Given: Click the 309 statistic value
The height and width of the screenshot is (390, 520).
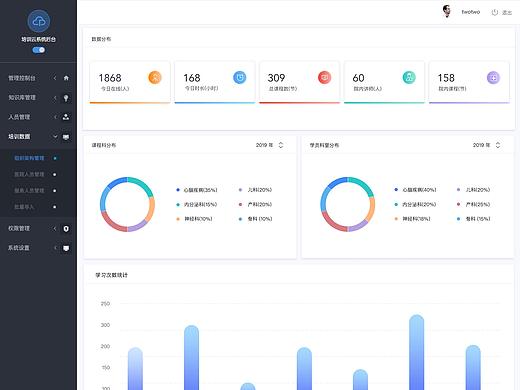Looking at the screenshot, I should coord(276,78).
